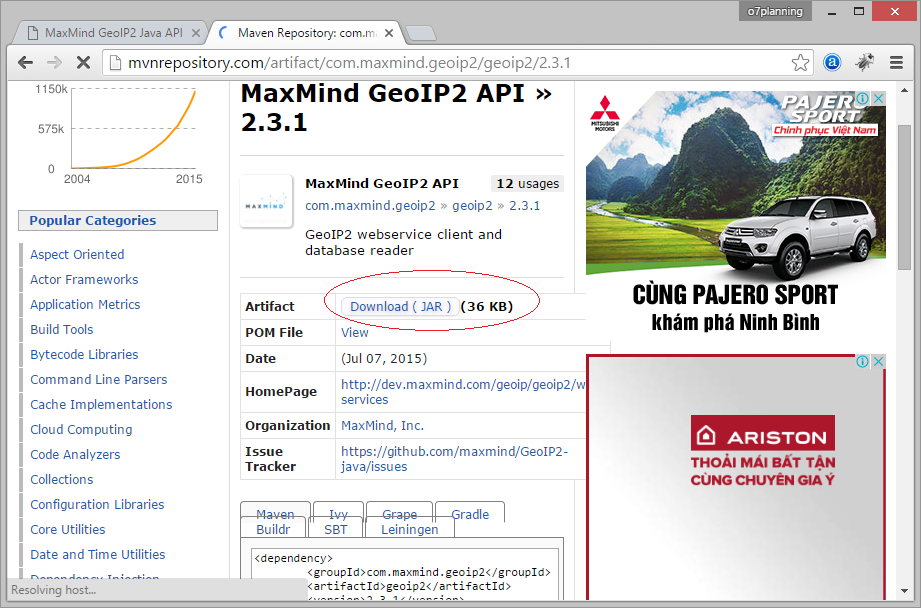Viewport: 921px width, 608px height.
Task: Close the Ariston ad
Action: pos(879,361)
